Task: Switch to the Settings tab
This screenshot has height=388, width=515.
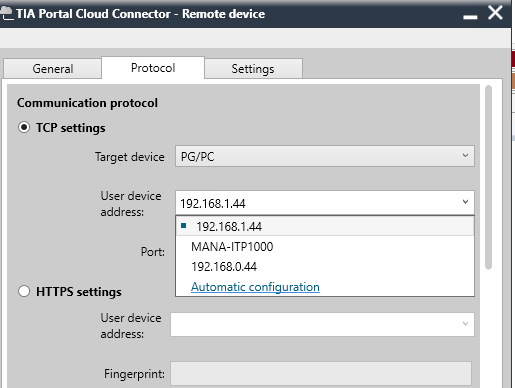Action: tap(253, 69)
